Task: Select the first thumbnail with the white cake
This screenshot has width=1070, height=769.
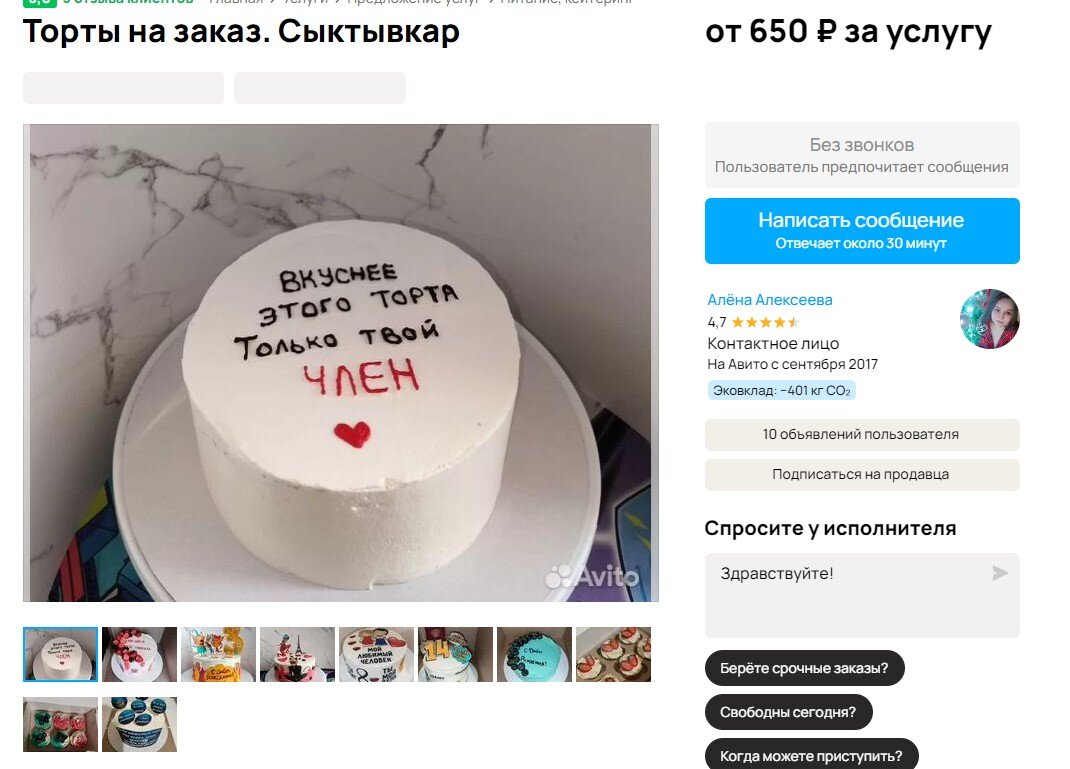Action: pos(61,654)
